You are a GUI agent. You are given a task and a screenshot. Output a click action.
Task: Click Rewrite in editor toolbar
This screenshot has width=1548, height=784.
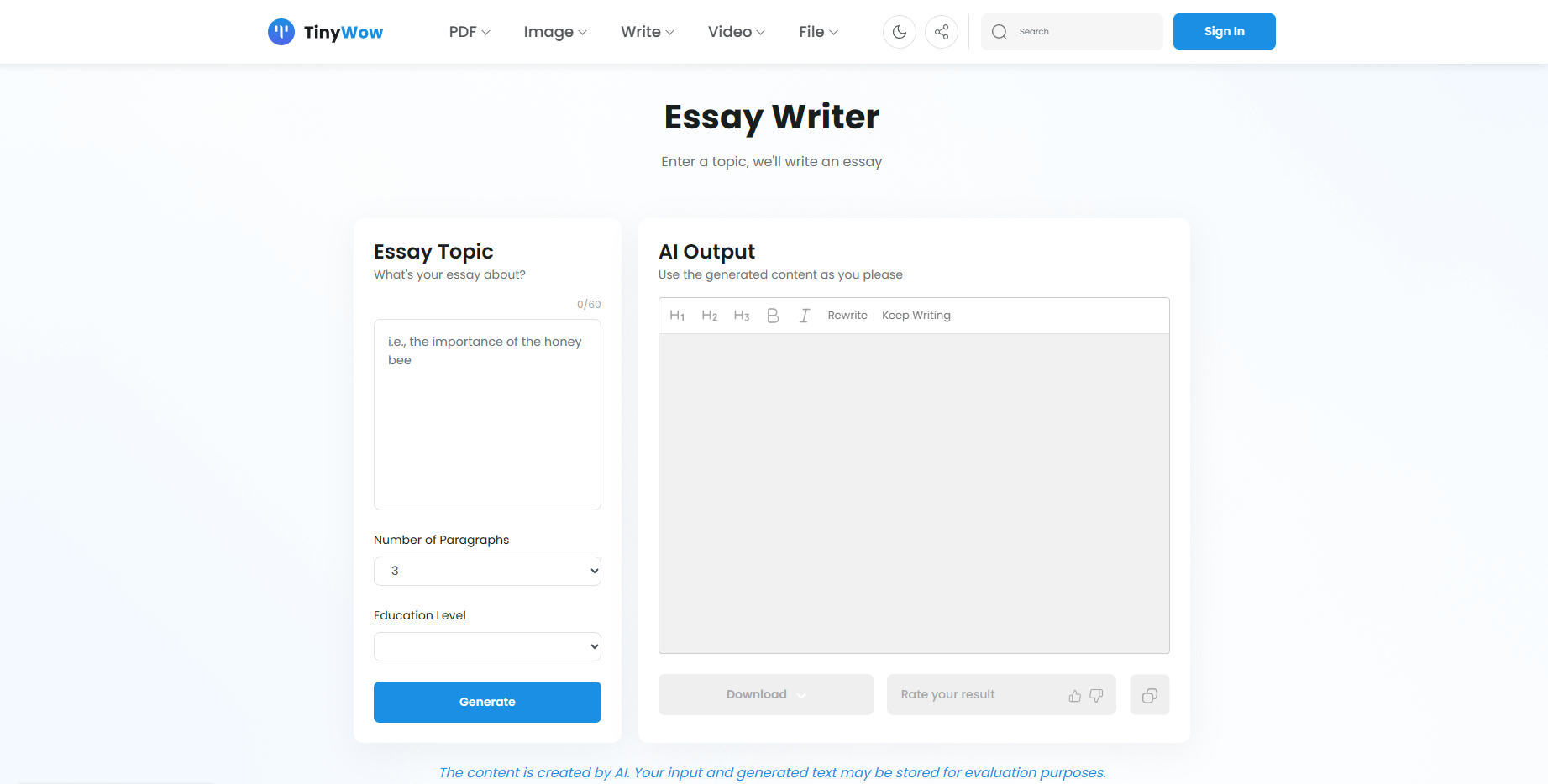tap(847, 316)
